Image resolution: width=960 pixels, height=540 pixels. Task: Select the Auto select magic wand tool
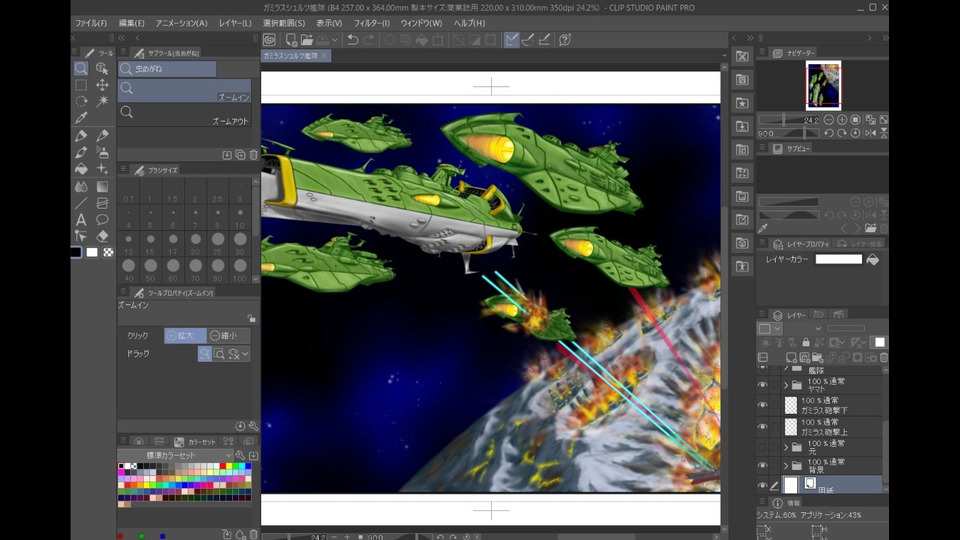click(x=102, y=101)
